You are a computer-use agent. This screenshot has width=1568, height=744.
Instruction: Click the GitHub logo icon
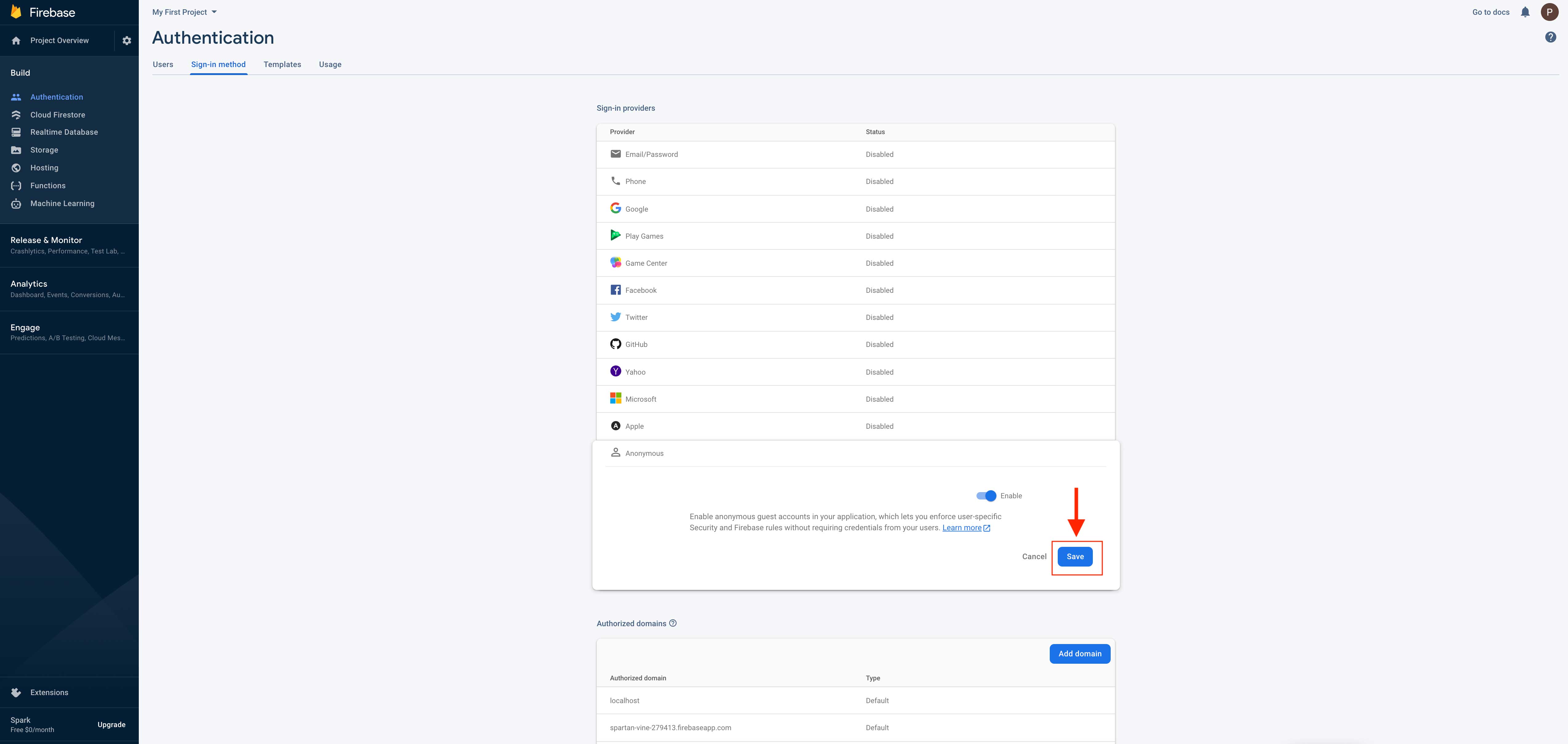pyautogui.click(x=616, y=344)
